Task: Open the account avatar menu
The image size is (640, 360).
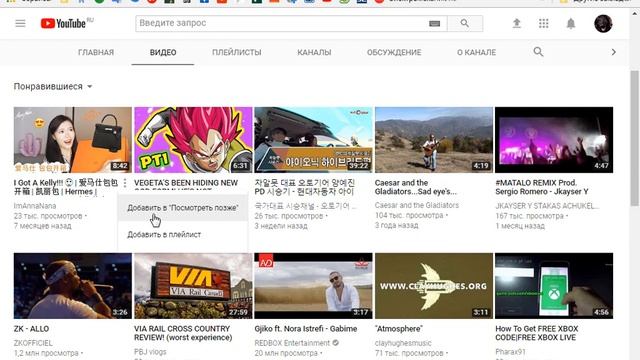Action: 603,23
